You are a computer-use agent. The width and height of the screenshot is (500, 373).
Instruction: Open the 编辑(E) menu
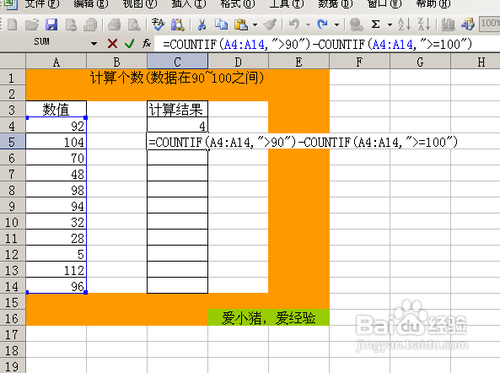(91, 4)
